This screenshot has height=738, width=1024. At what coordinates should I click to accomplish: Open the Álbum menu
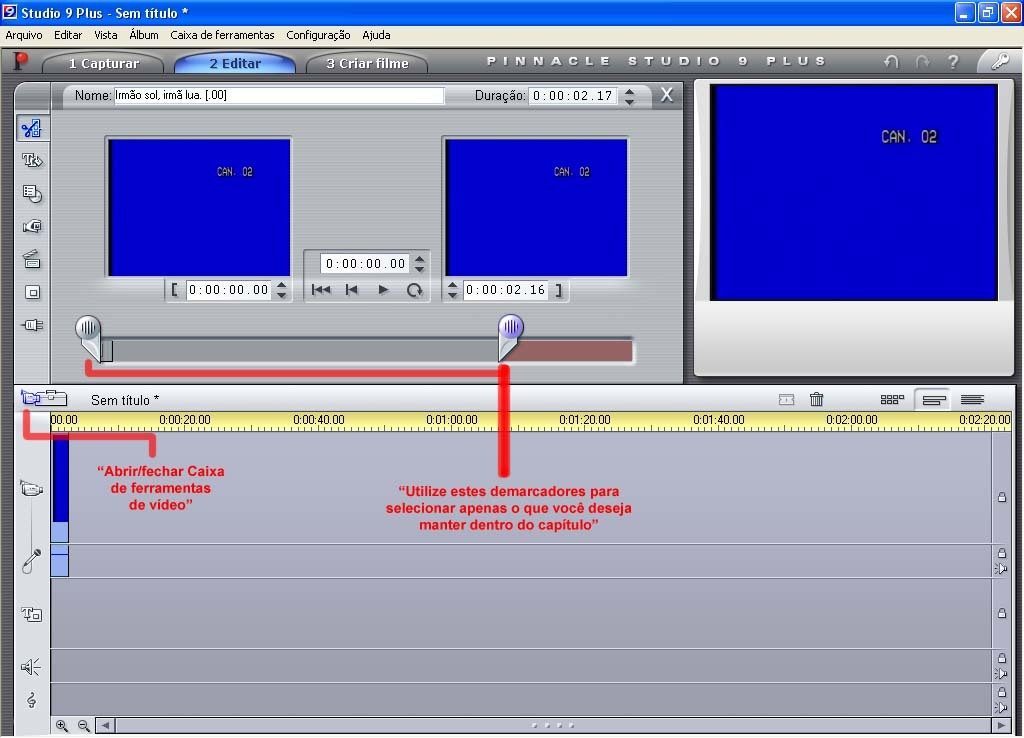coord(144,35)
